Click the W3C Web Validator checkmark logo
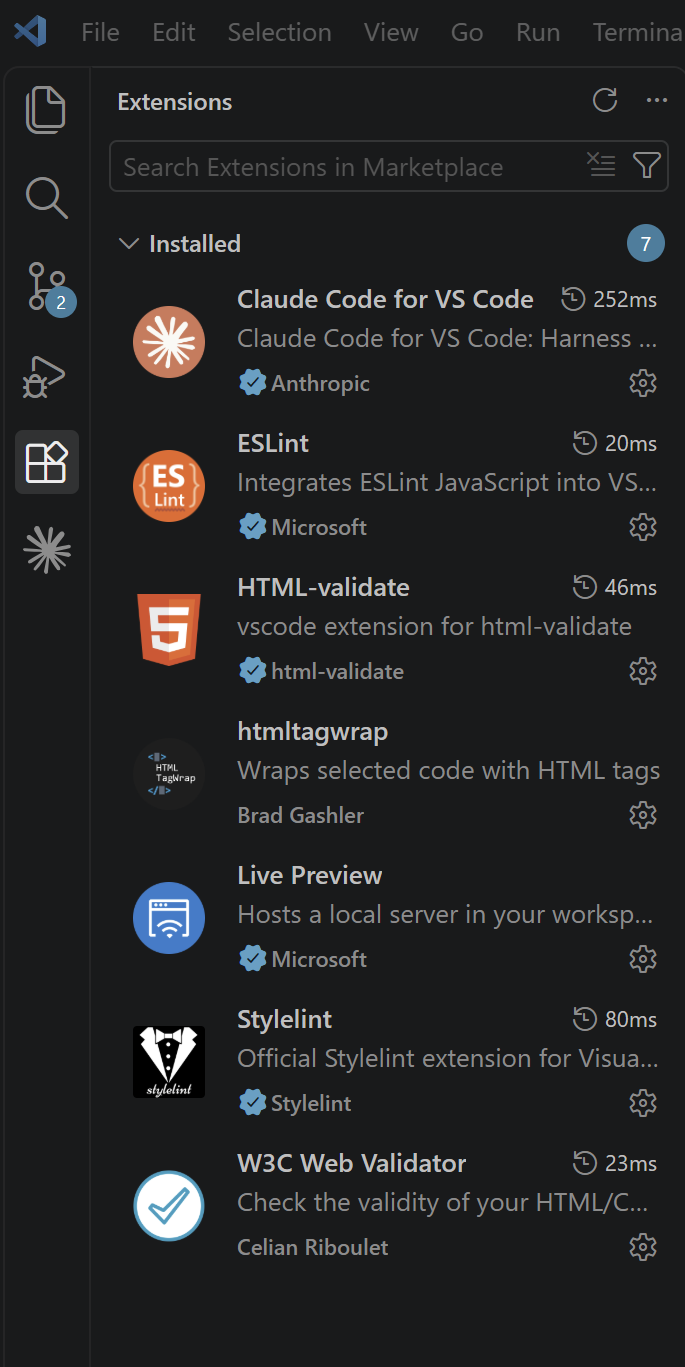The image size is (685, 1367). pos(169,1206)
